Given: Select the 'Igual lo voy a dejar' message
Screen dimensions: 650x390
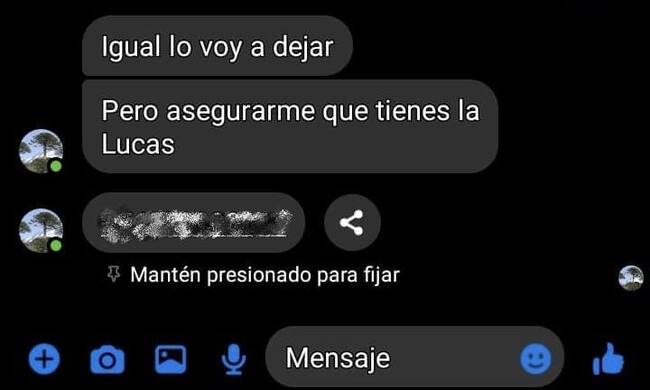Looking at the screenshot, I should pos(217,46).
